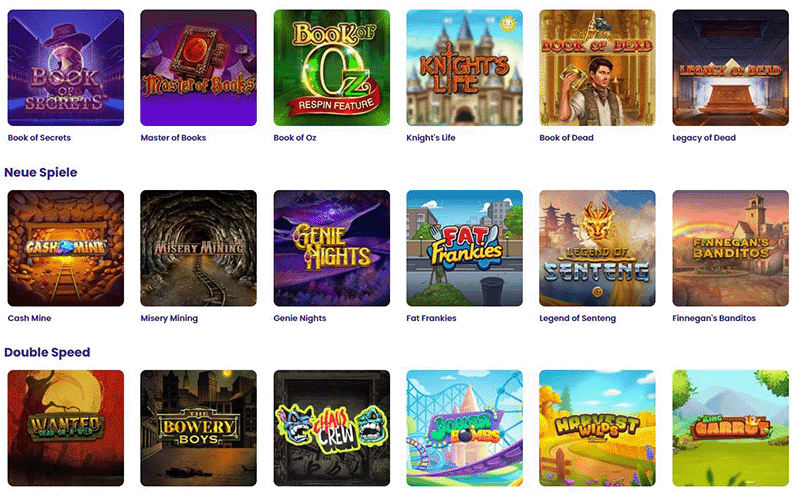Open the Wanted Dead or a Wild tile

(65, 428)
